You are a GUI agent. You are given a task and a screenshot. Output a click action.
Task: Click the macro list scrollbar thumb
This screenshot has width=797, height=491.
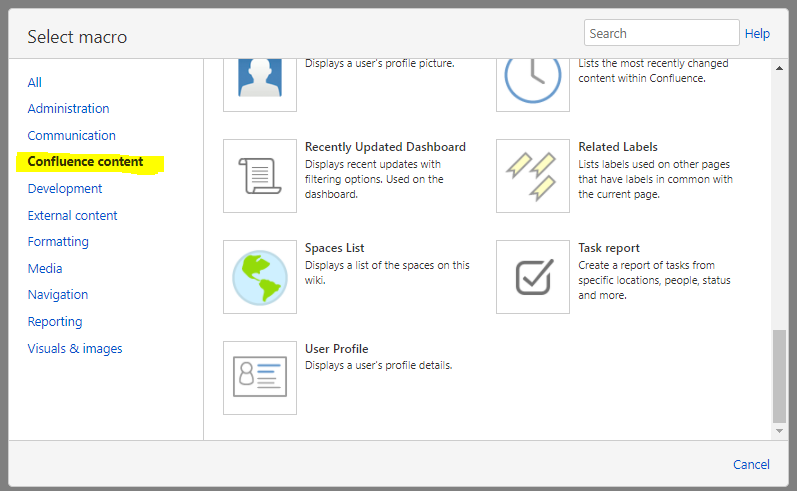(779, 376)
